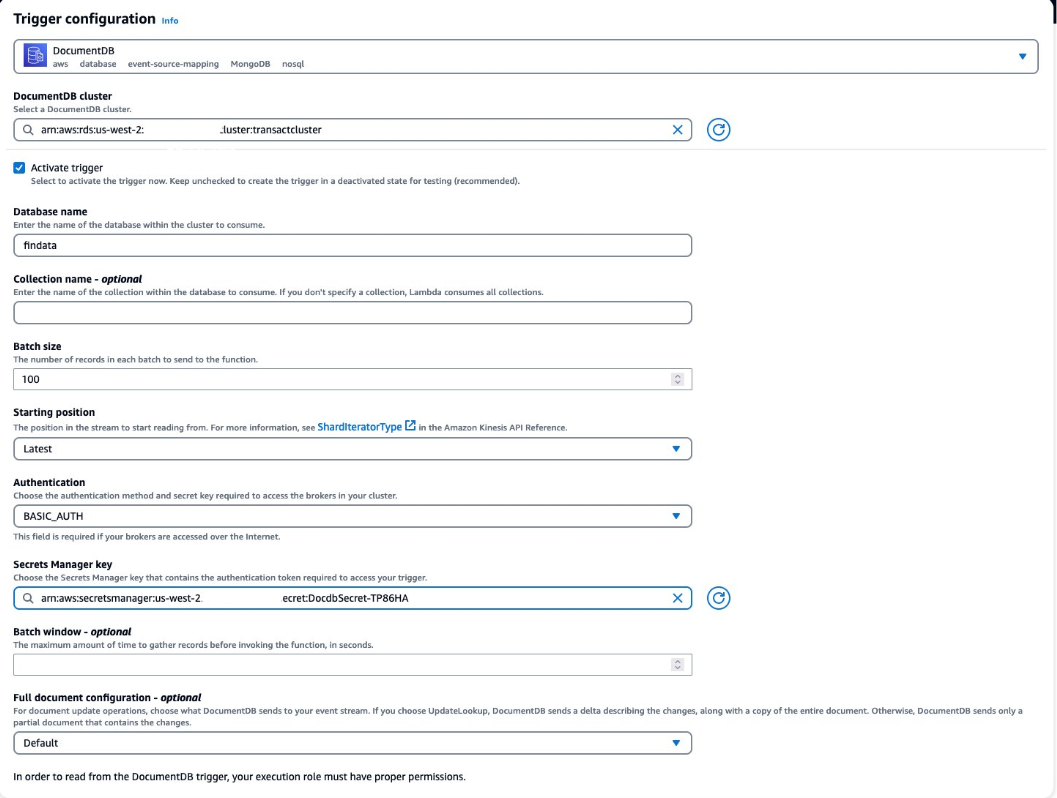Open Full document configuration dropdown showing Default
The image size is (1057, 798).
pyautogui.click(x=353, y=743)
